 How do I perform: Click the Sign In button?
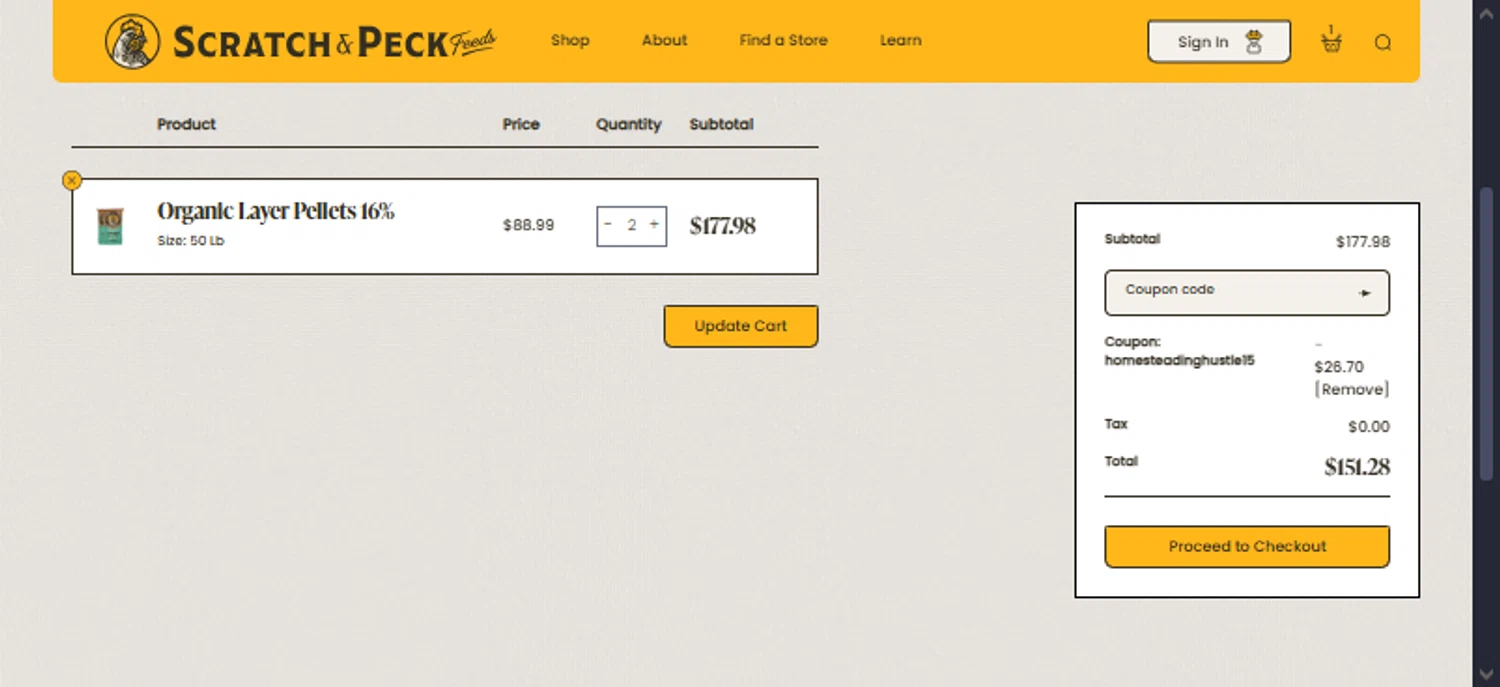1219,41
